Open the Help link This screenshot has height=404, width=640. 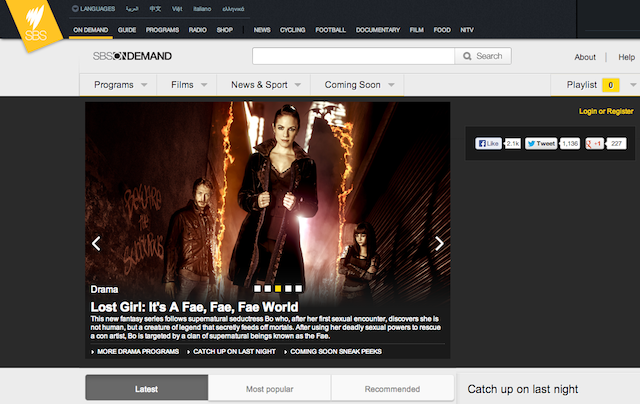coord(627,57)
